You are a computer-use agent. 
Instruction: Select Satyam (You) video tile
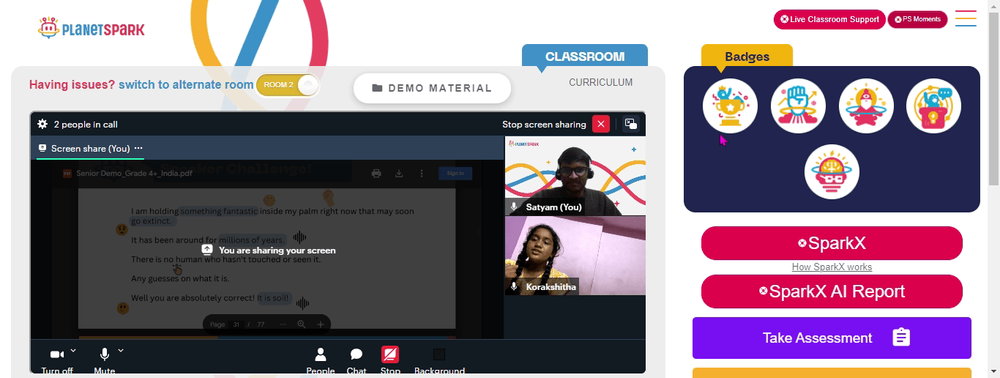coord(575,176)
